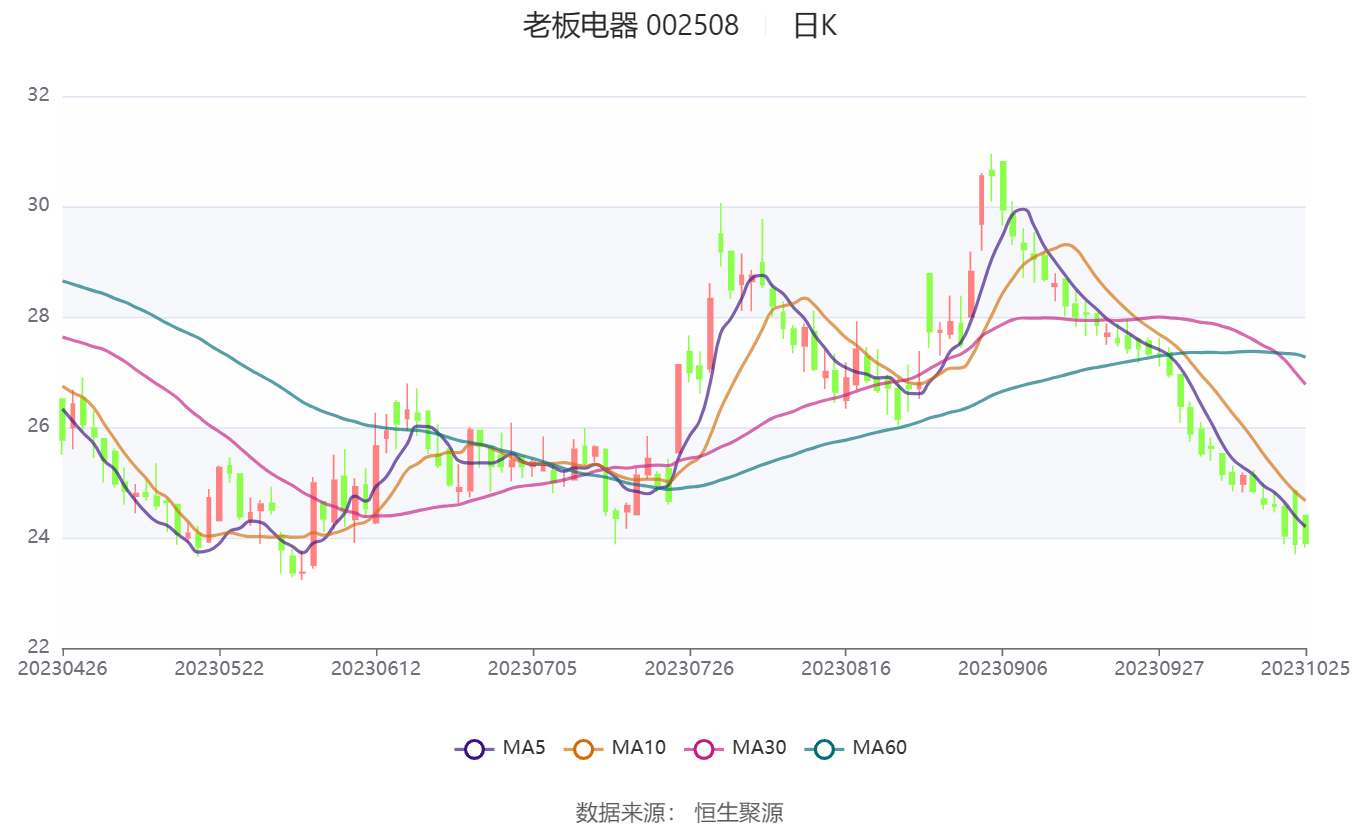Click the y-axis value 22
The width and height of the screenshot is (1360, 828).
(38, 647)
